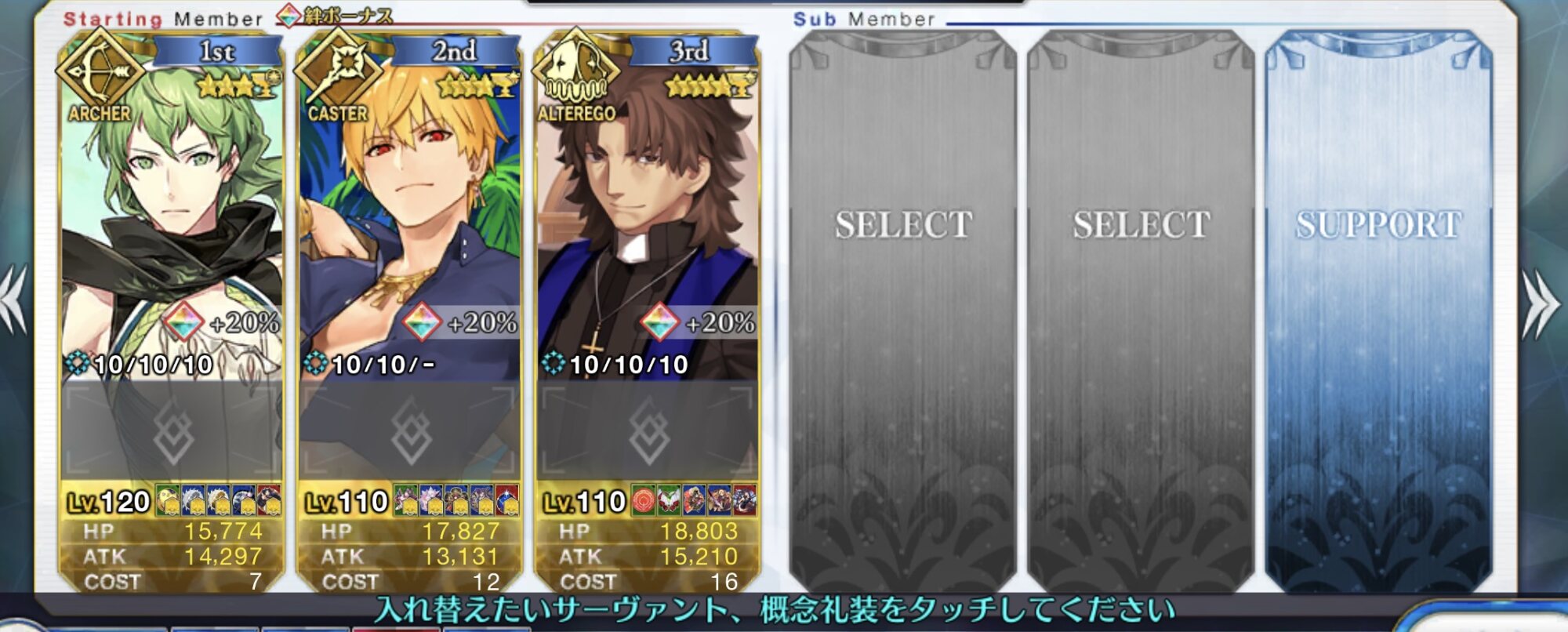This screenshot has width=1568, height=632.
Task: Choose the empty Craft Essence slot under Alterego
Action: [648, 430]
